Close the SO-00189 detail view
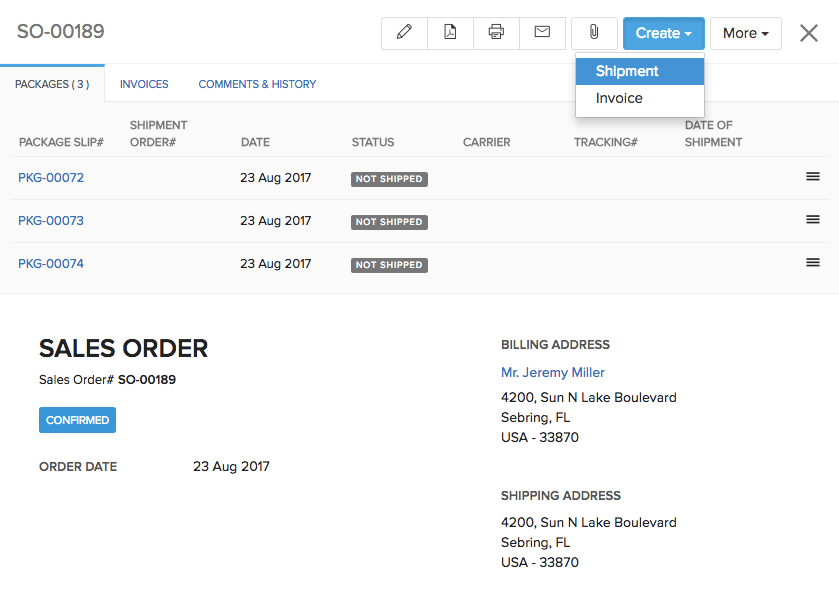This screenshot has width=839, height=616. tap(808, 32)
